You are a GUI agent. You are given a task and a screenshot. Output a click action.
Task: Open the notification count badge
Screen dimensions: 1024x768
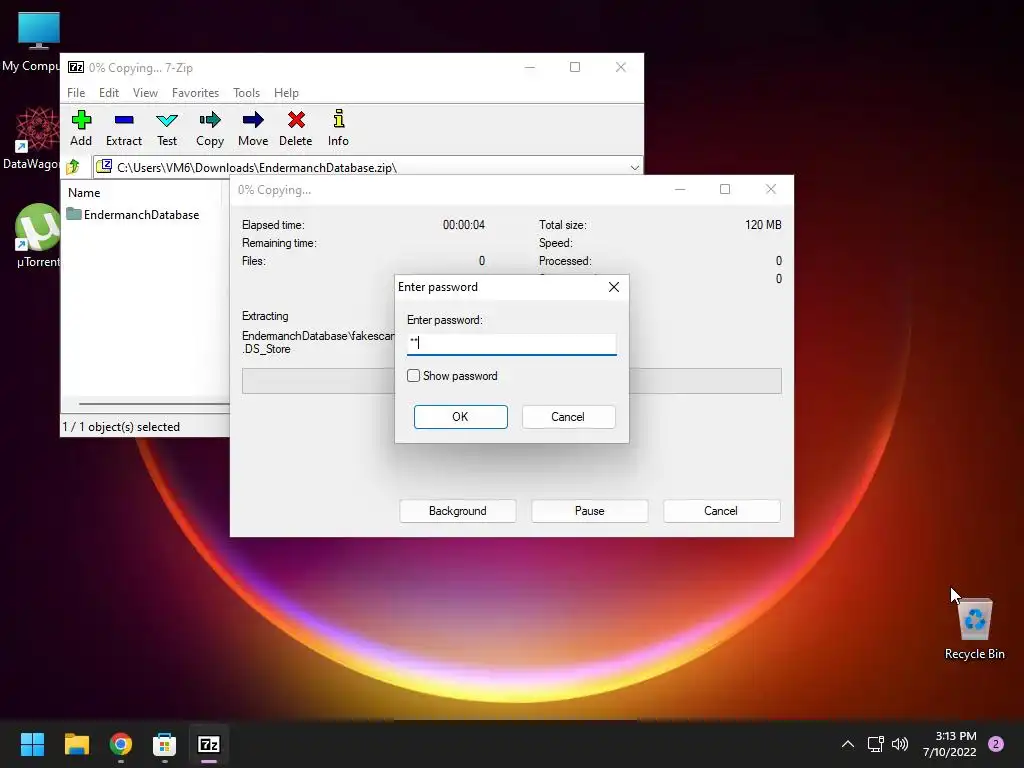996,744
